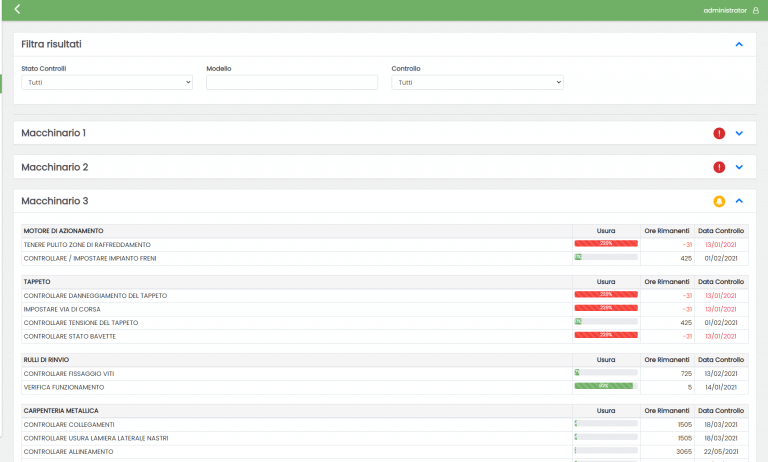Viewport: 768px width, 462px height.
Task: Click the Macchinario 1 title
Action: pos(54,133)
